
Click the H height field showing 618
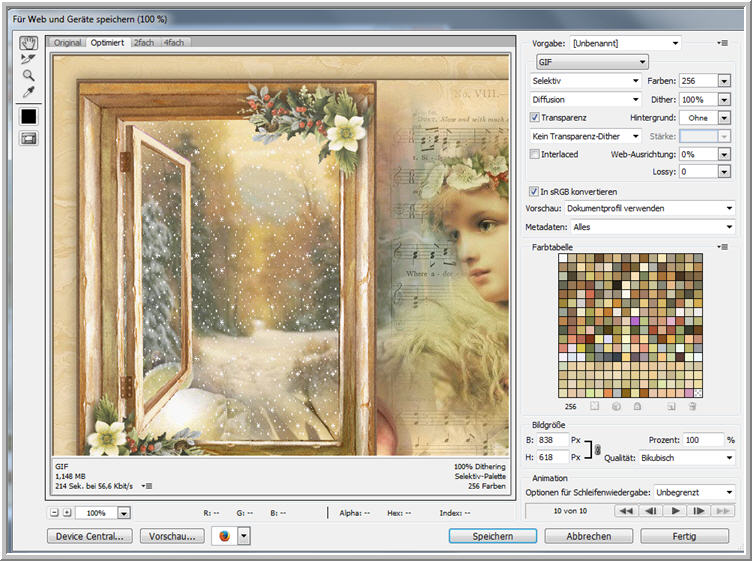point(552,457)
